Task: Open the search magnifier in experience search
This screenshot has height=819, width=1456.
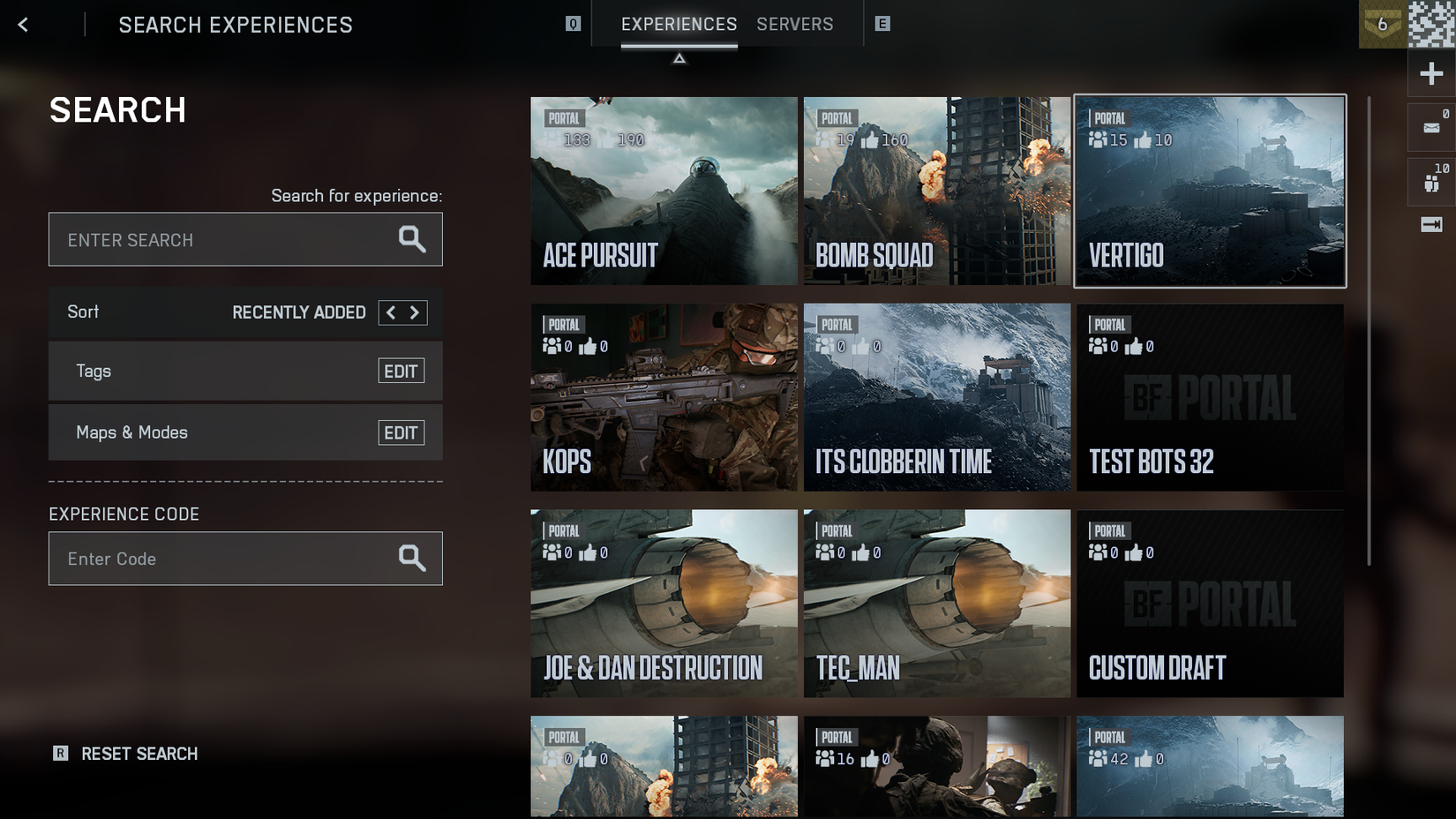Action: [410, 238]
